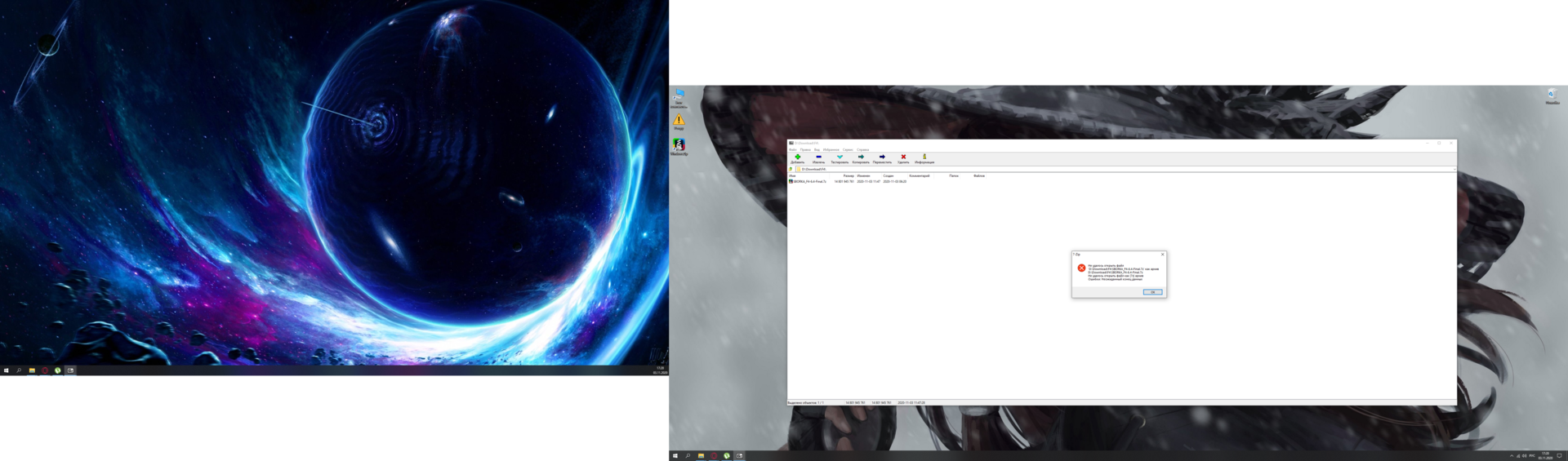
Task: Expand hidden tray icons on right monitor taskbar
Action: point(1512,456)
